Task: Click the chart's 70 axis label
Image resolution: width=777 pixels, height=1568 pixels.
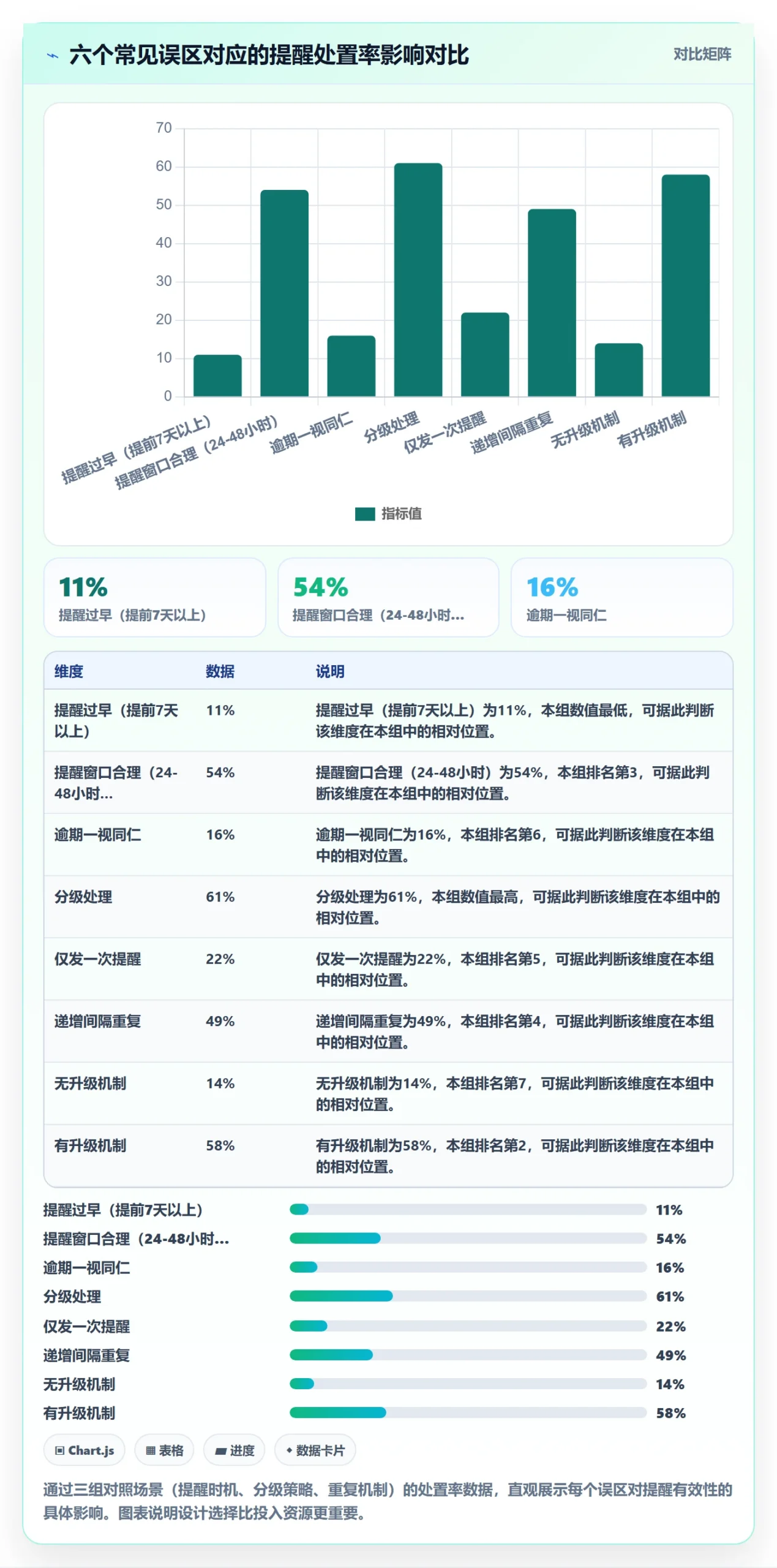Action: pyautogui.click(x=163, y=128)
